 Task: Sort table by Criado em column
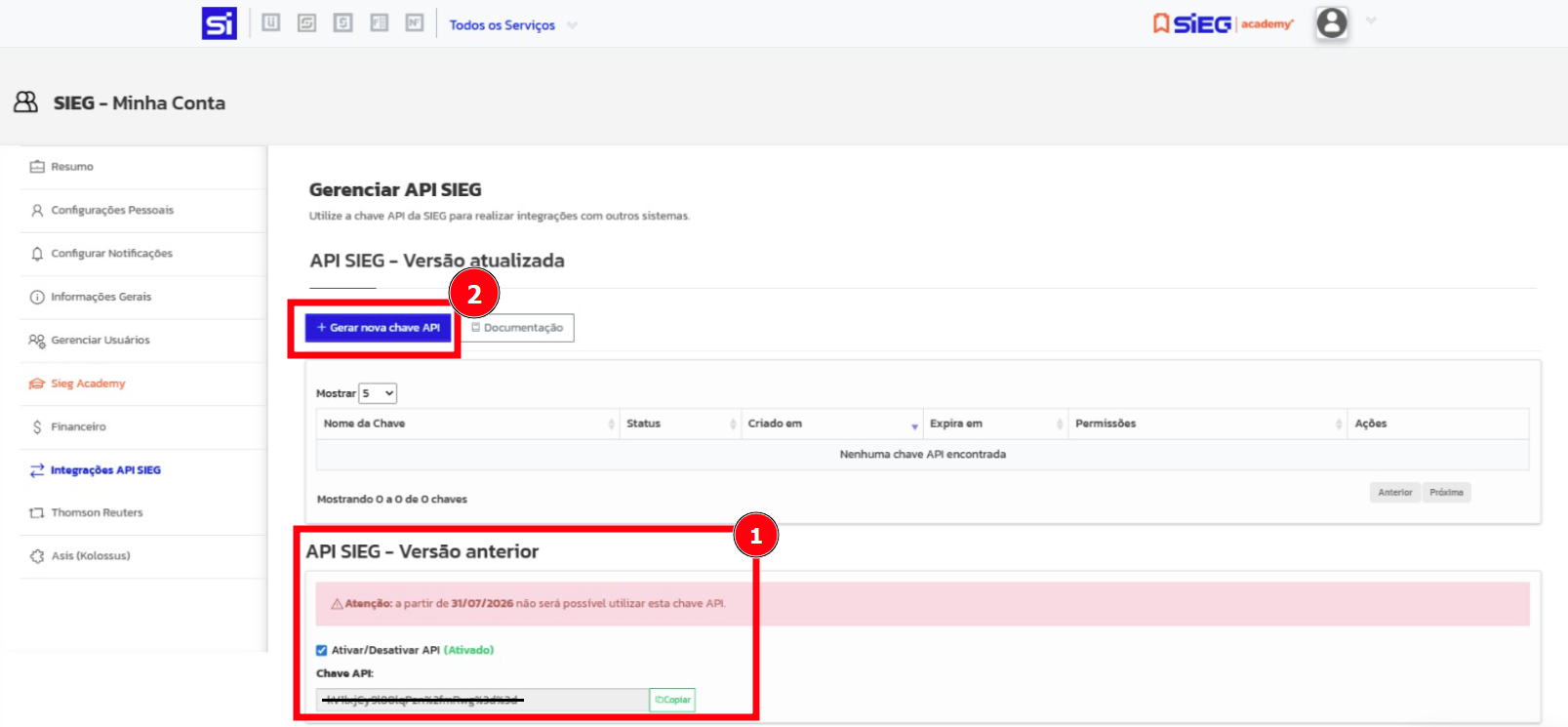[x=831, y=424]
